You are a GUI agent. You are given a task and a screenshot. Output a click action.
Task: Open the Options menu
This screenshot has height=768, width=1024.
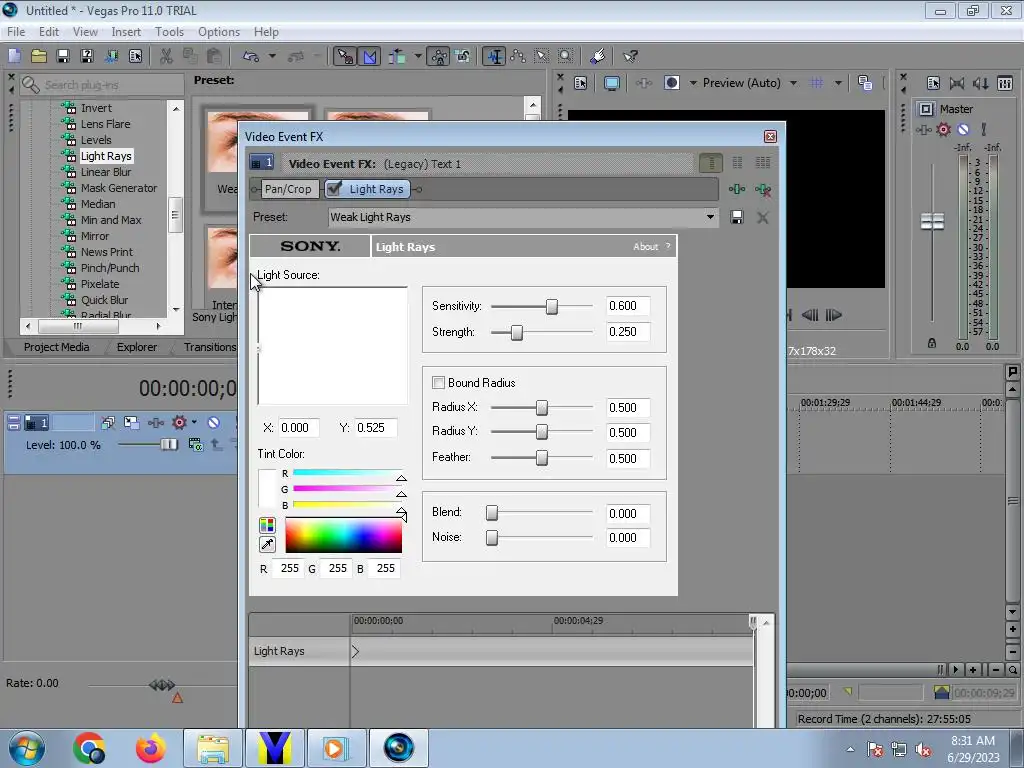(x=219, y=31)
